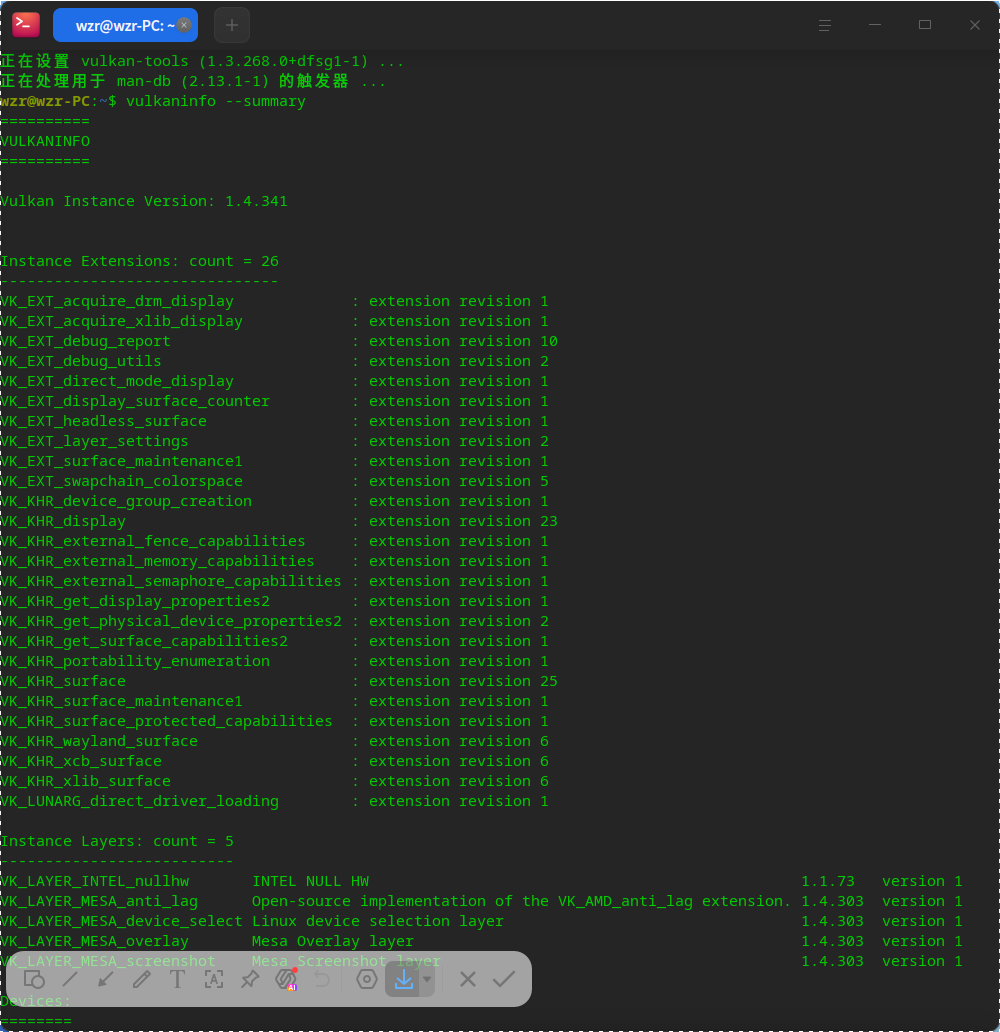Click VK_KHR_surface extension name
The width and height of the screenshot is (1000, 1032).
point(63,681)
